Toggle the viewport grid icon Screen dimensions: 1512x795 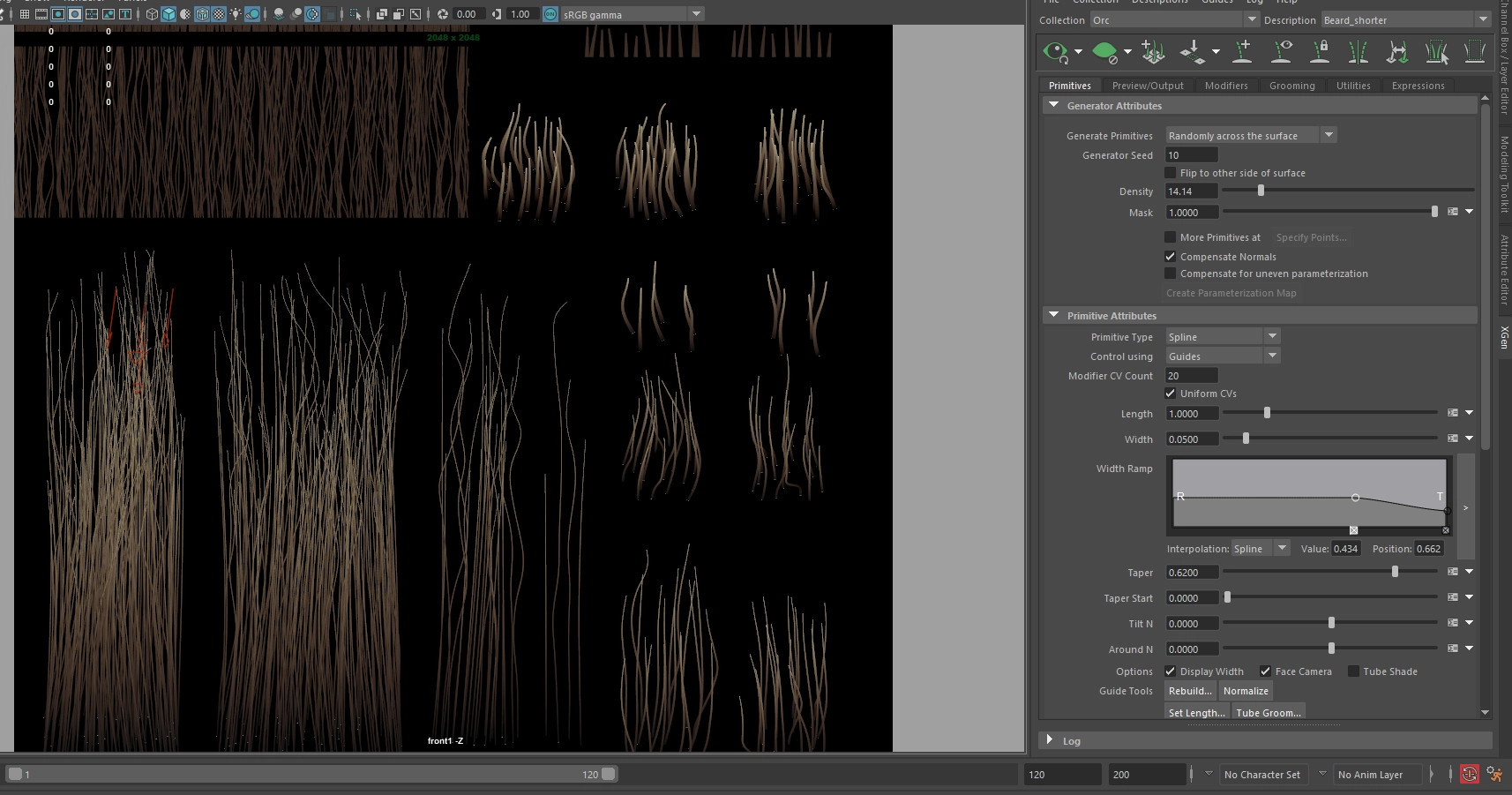[x=24, y=14]
